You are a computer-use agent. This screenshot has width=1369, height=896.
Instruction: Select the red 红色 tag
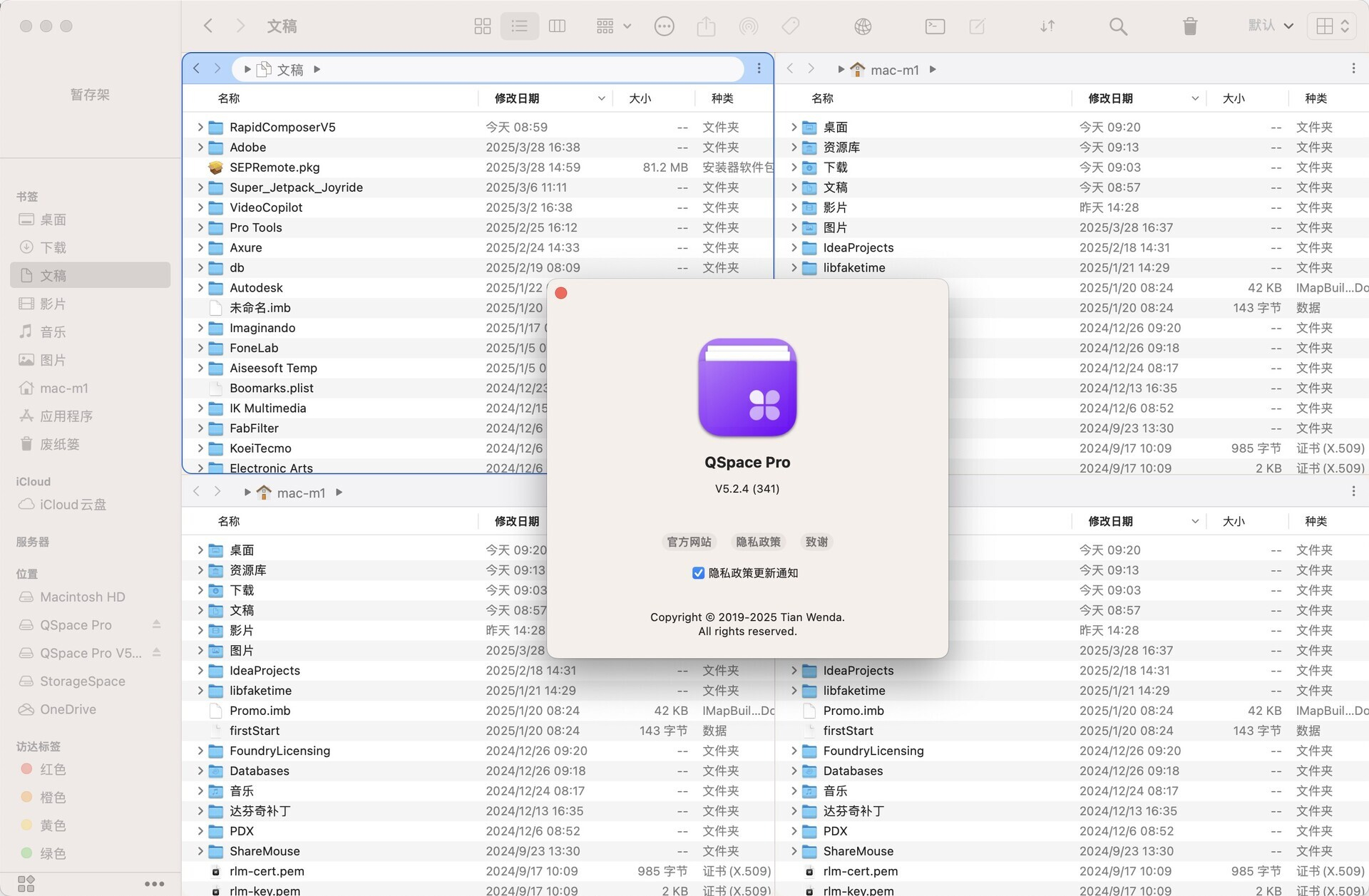click(53, 769)
